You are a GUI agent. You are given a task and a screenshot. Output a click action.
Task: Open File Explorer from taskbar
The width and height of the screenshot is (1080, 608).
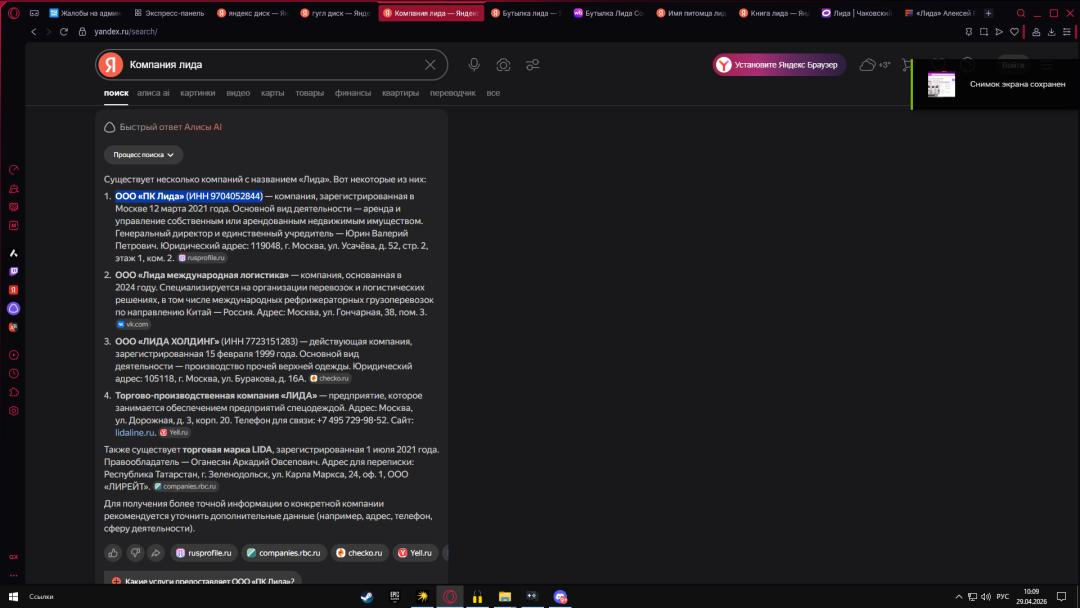pos(505,596)
